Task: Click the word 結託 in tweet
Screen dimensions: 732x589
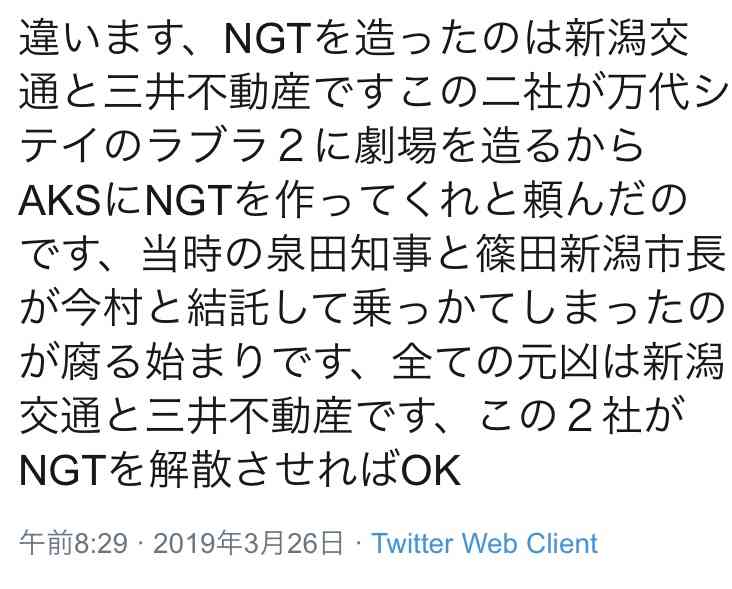Action: tap(227, 308)
